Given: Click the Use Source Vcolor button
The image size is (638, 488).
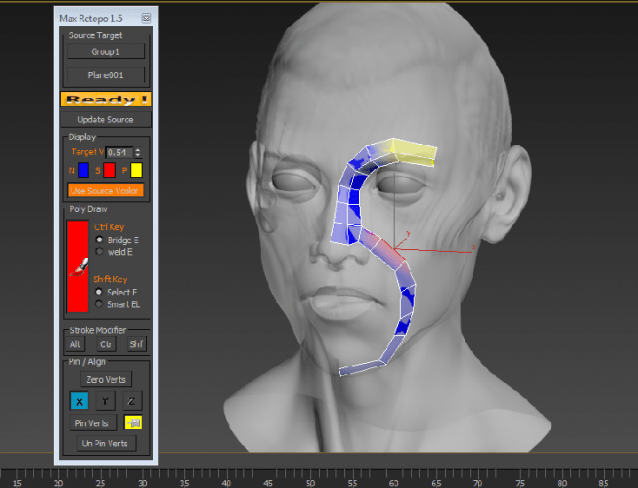Looking at the screenshot, I should point(106,190).
